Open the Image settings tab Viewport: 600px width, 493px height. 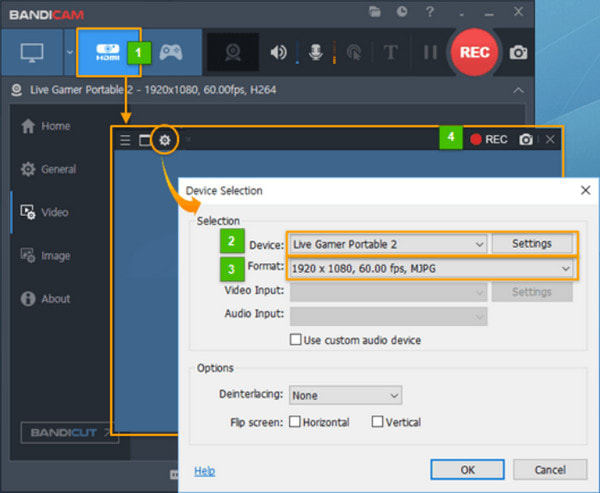[46, 255]
